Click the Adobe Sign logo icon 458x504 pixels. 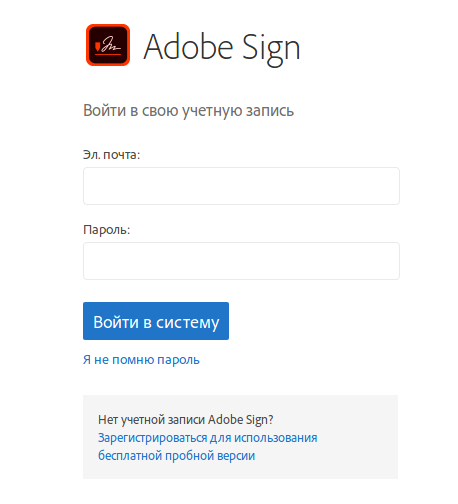click(108, 45)
